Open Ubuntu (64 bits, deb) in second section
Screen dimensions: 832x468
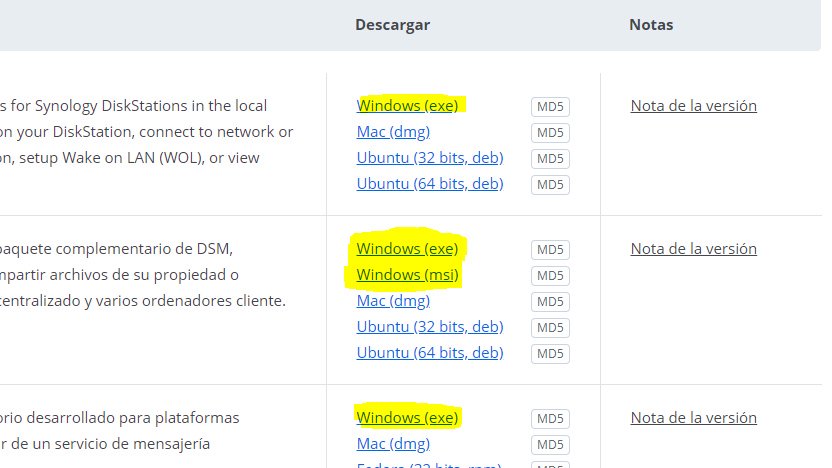pyautogui.click(x=430, y=352)
